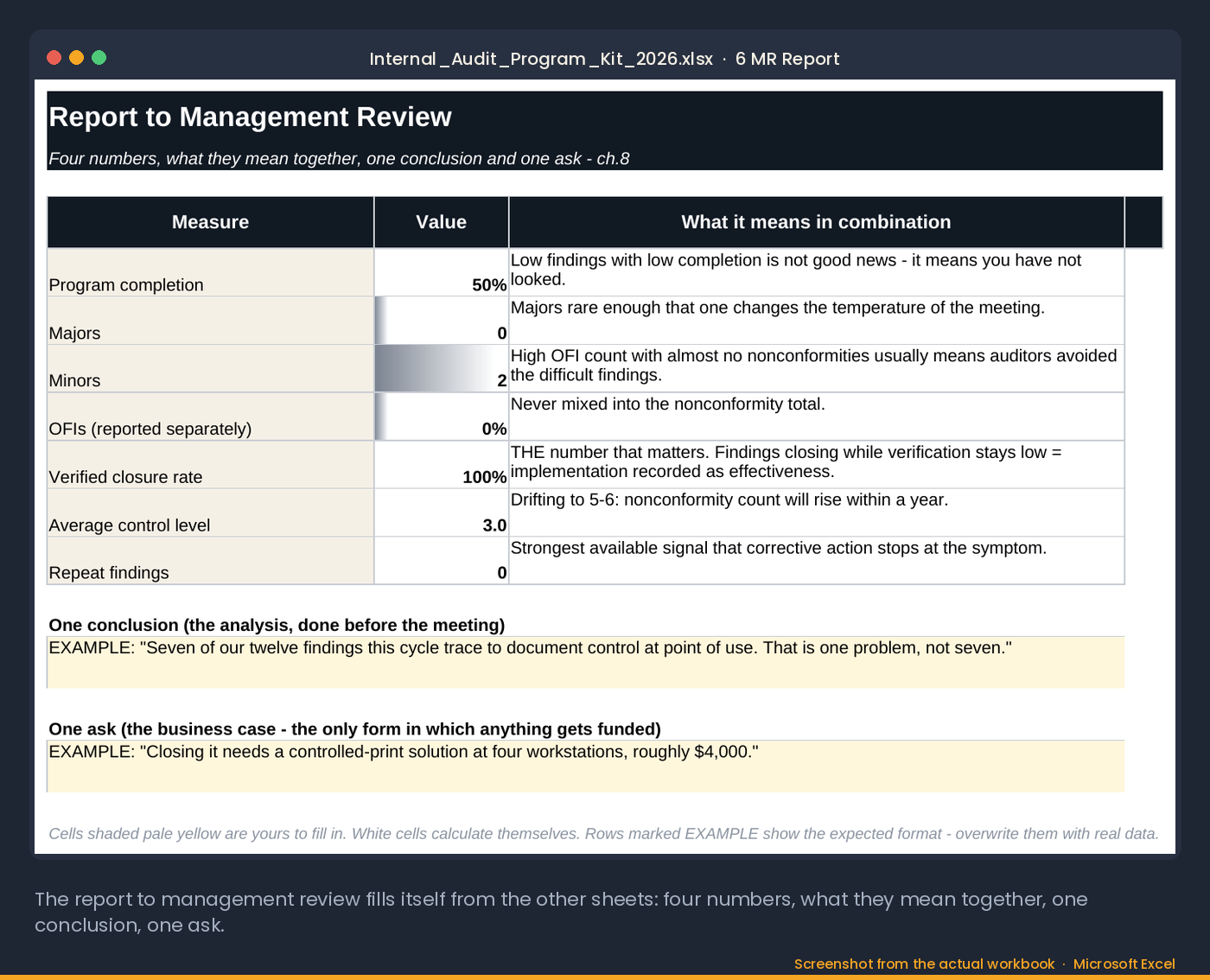
Task: Click the "Screenshot from the actual workbook" credit
Action: [x=924, y=964]
